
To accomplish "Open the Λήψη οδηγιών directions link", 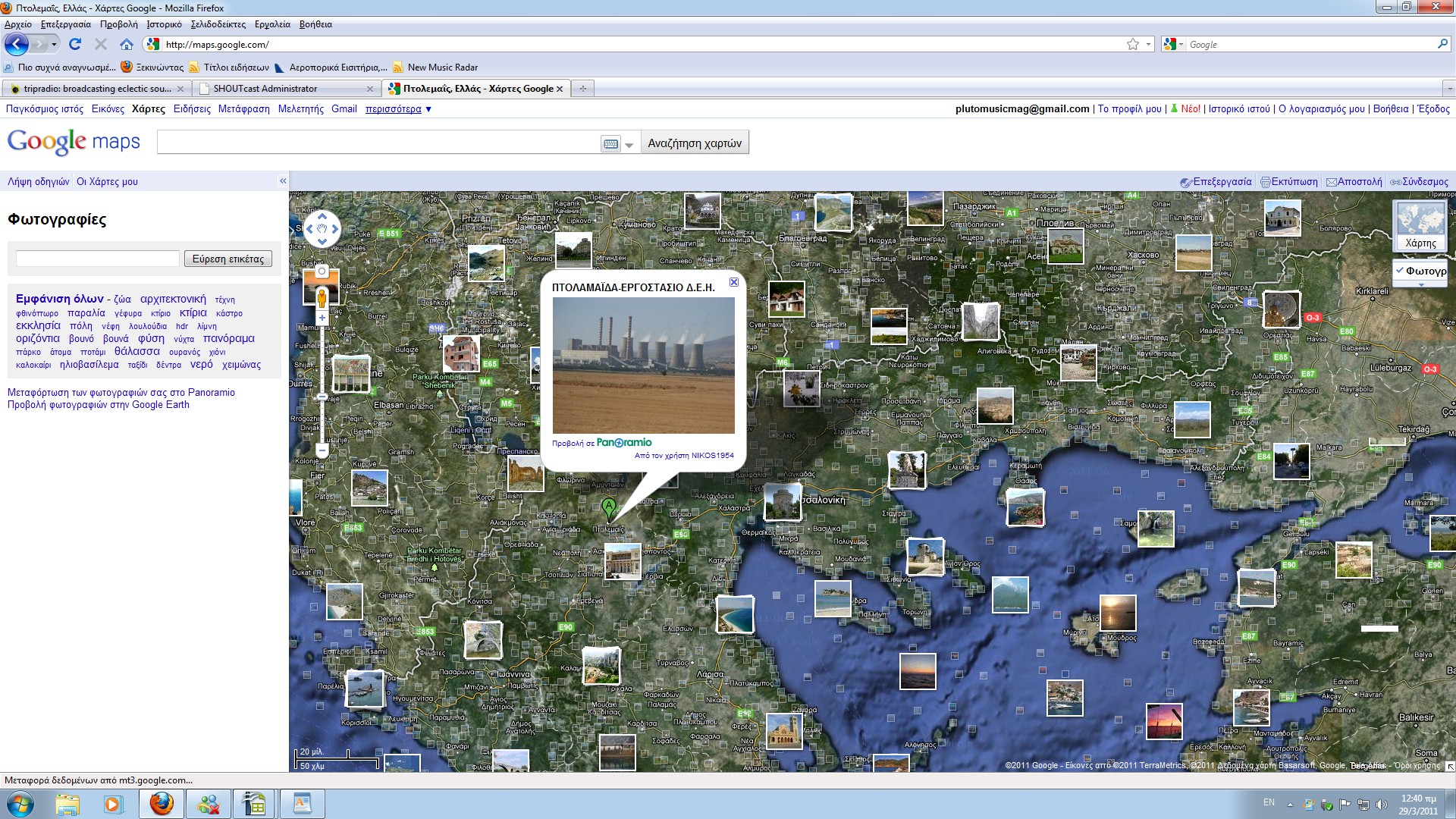I will coord(39,182).
